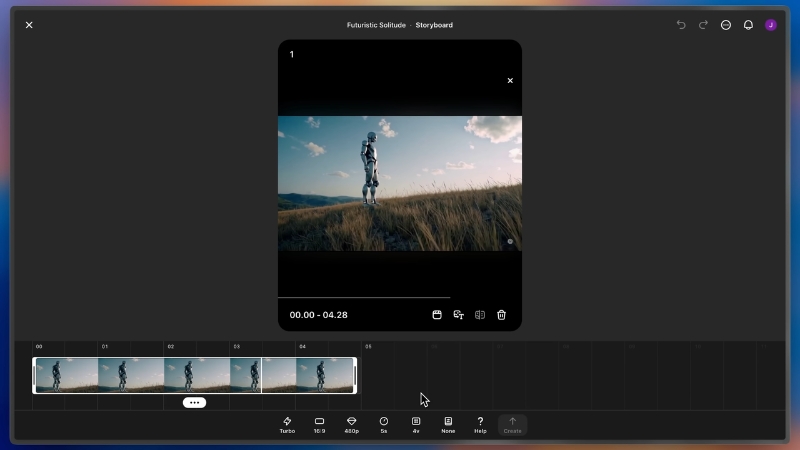Open the 5s duration selector
The height and width of the screenshot is (450, 800).
point(384,424)
